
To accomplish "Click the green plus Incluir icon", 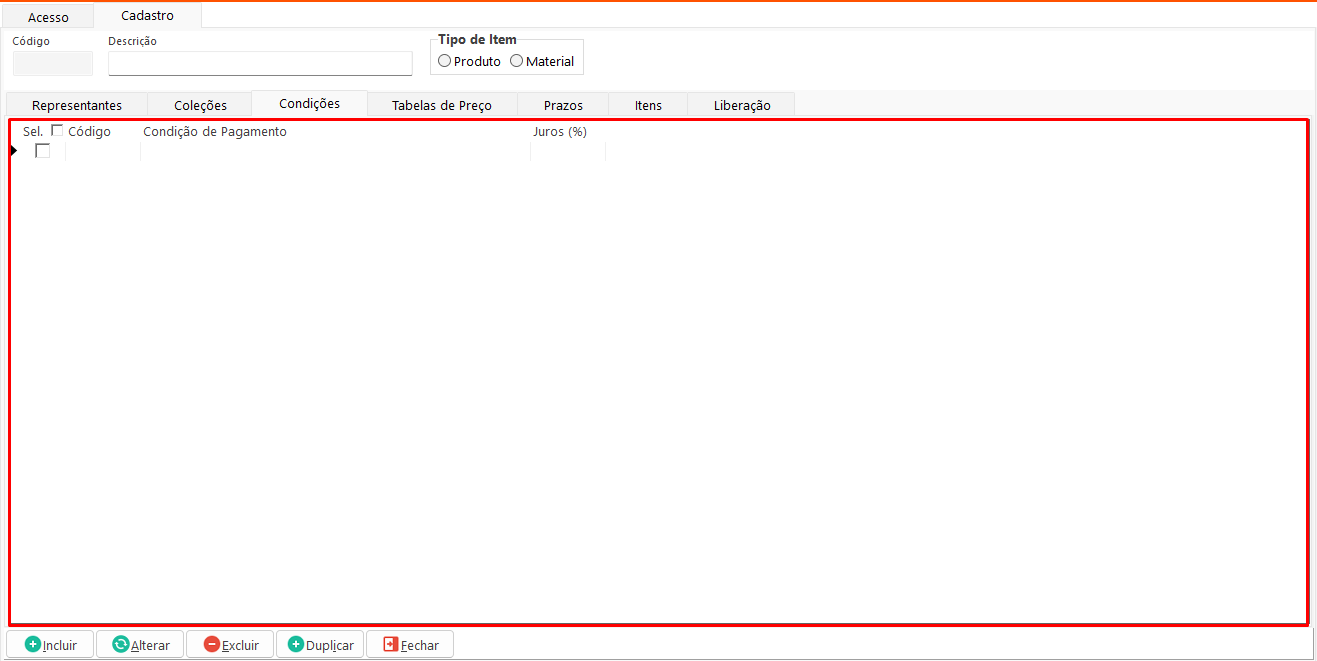I will (32, 645).
